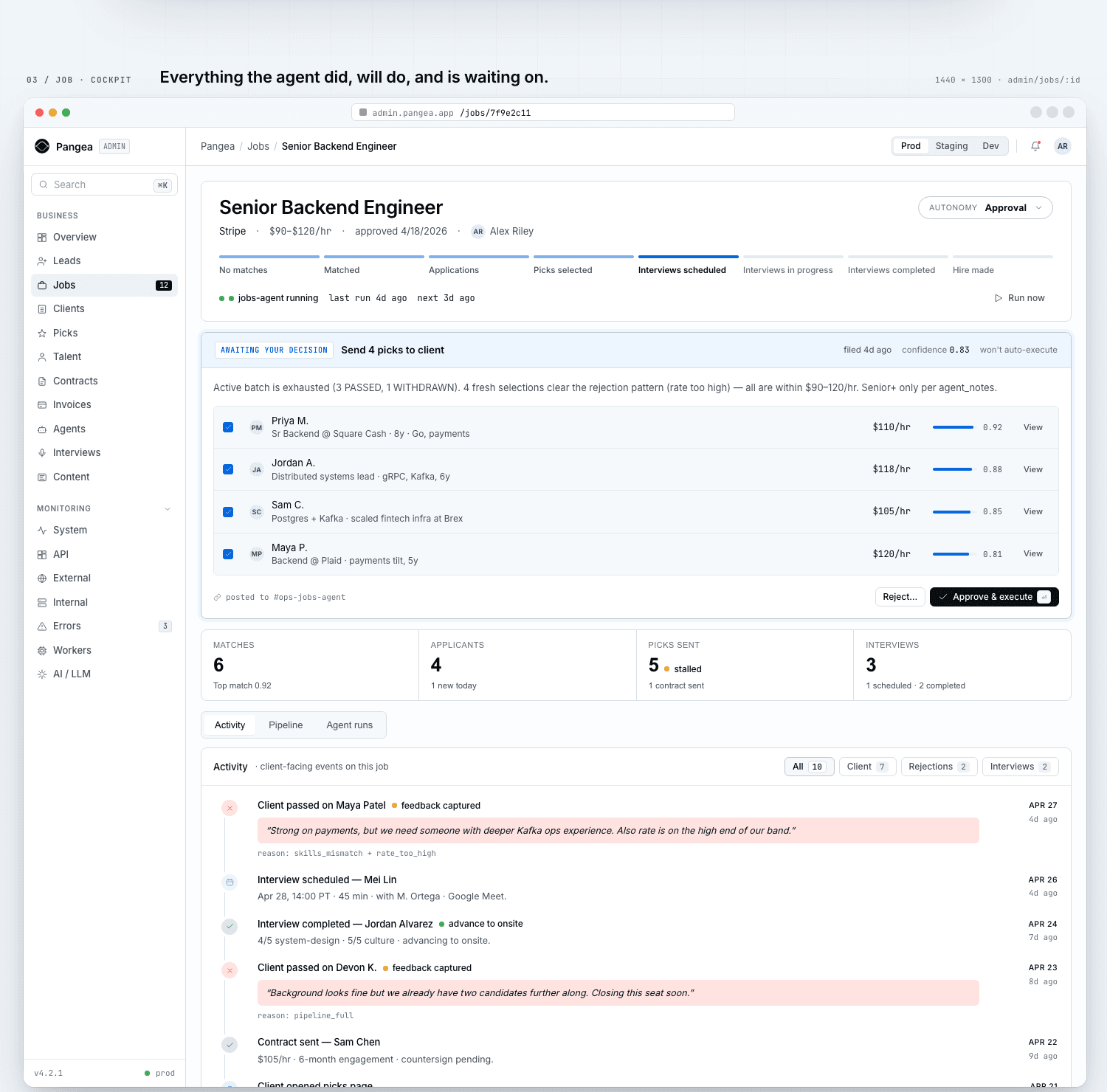Click the Matched stage in pipeline
1107x1092 pixels.
tap(373, 266)
